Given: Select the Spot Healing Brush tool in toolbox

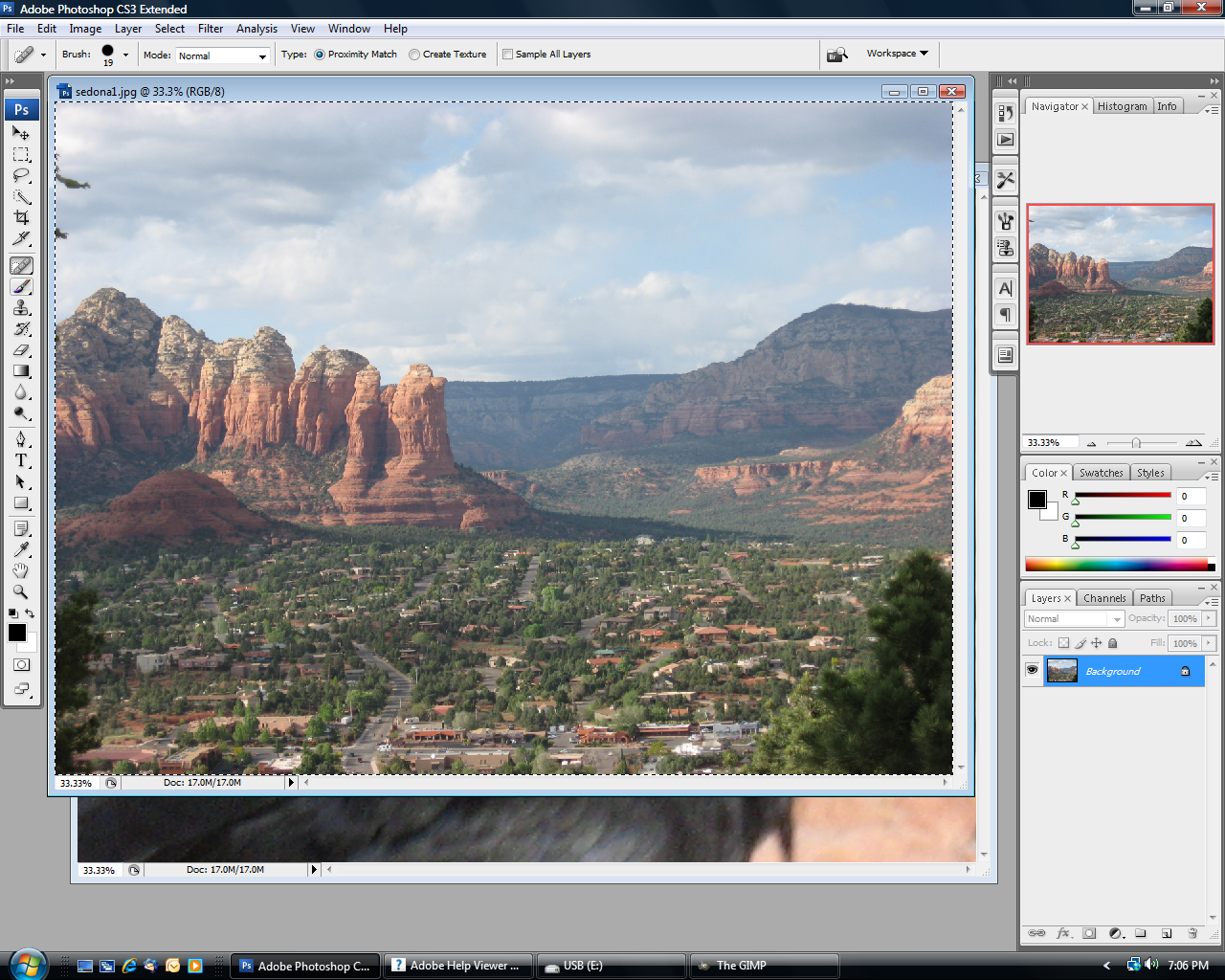Looking at the screenshot, I should pyautogui.click(x=21, y=266).
